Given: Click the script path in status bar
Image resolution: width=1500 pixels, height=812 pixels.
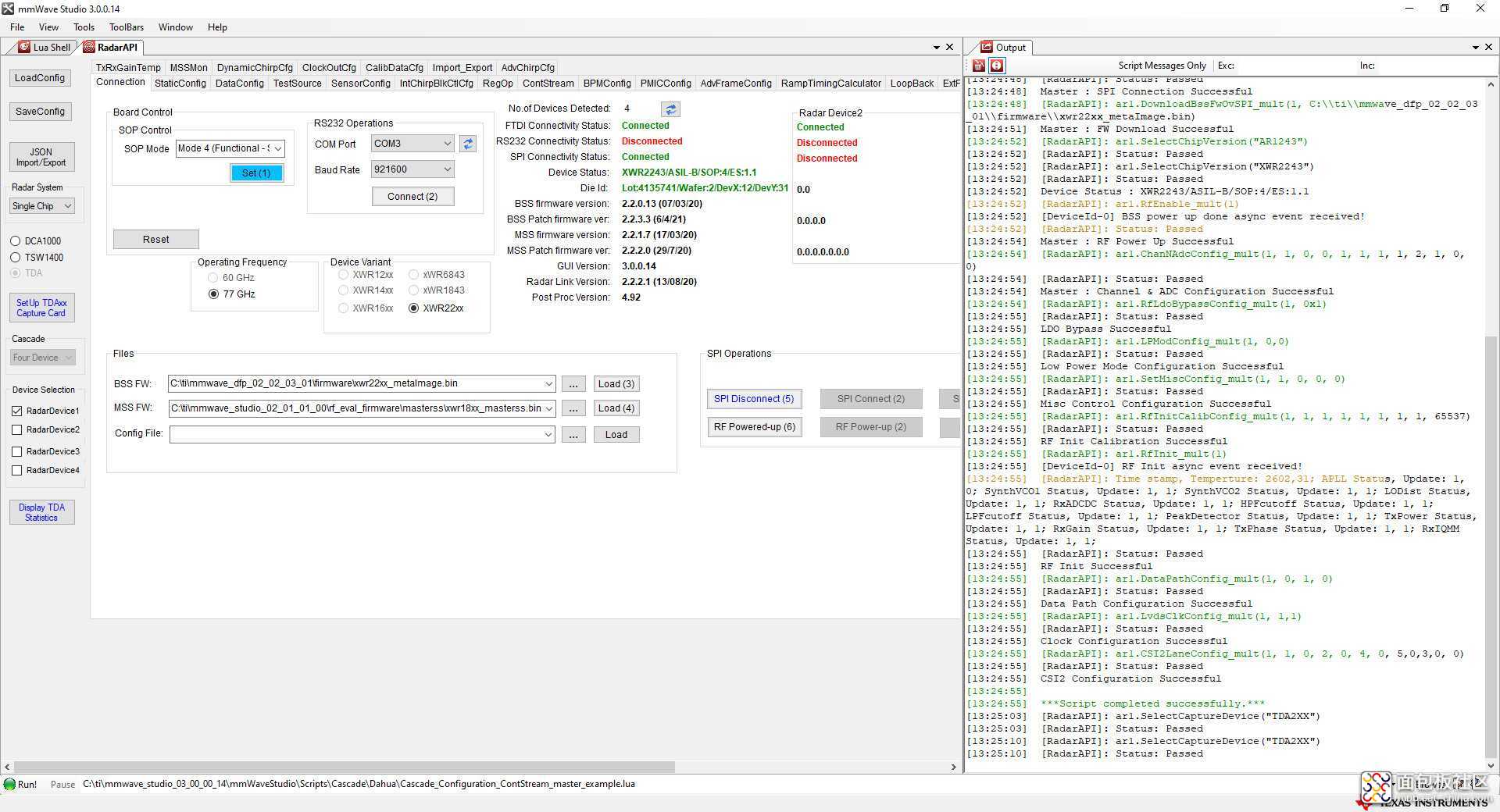Looking at the screenshot, I should click(x=359, y=784).
